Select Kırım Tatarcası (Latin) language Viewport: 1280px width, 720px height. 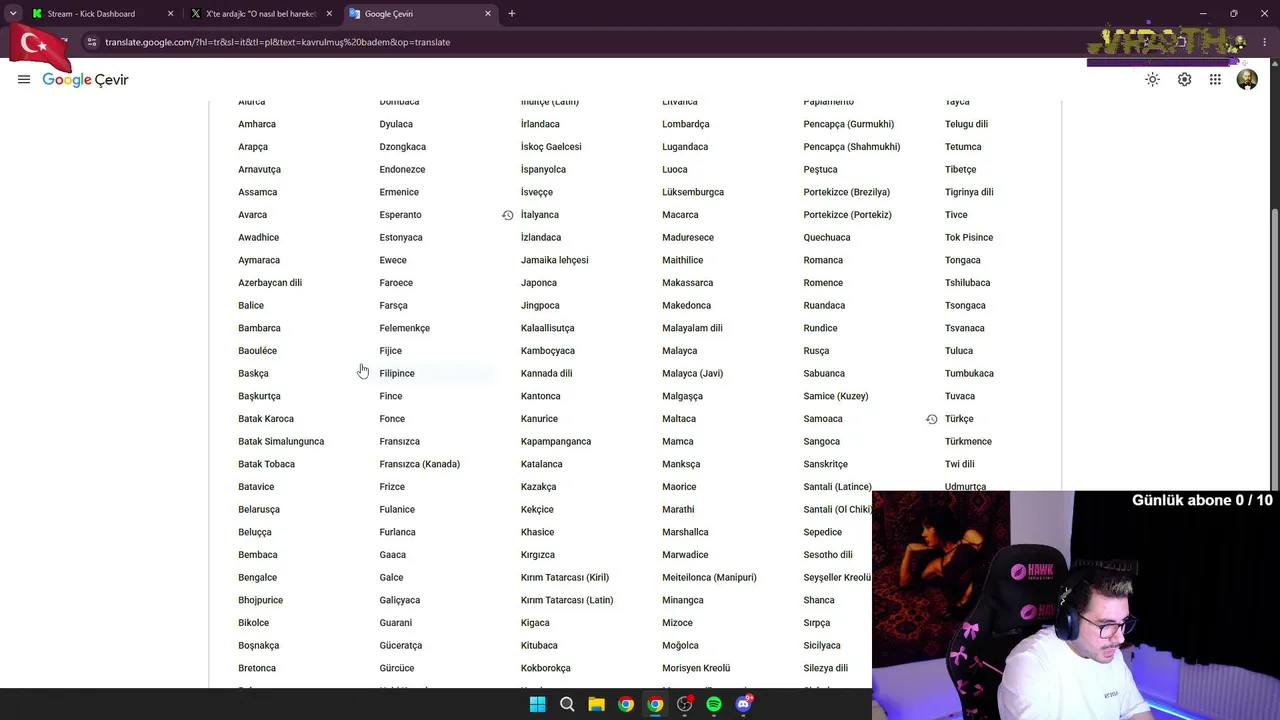coord(567,600)
